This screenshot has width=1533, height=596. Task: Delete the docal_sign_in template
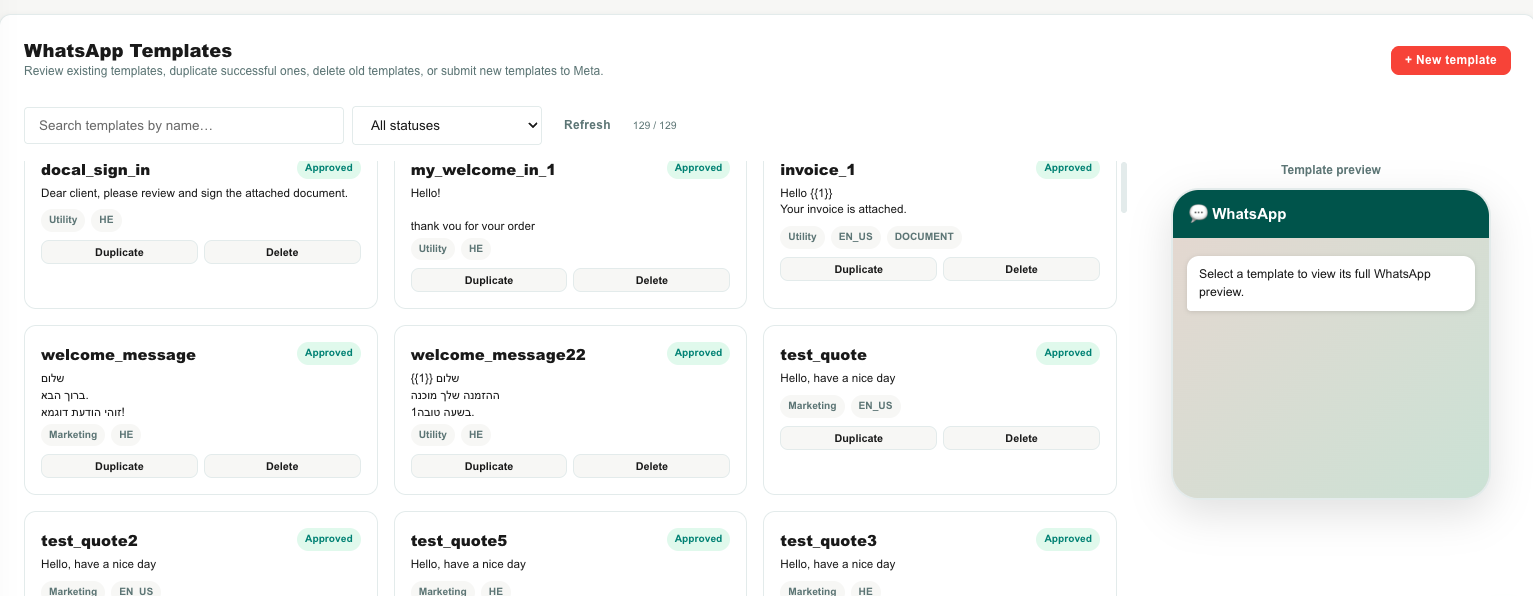point(282,252)
